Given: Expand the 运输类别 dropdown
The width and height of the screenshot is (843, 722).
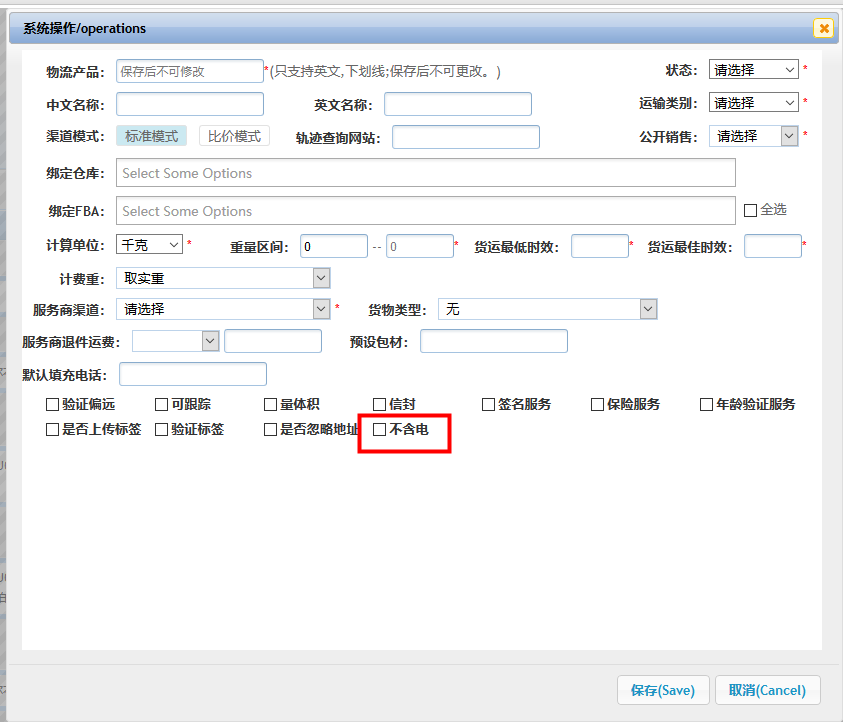Looking at the screenshot, I should coord(754,103).
